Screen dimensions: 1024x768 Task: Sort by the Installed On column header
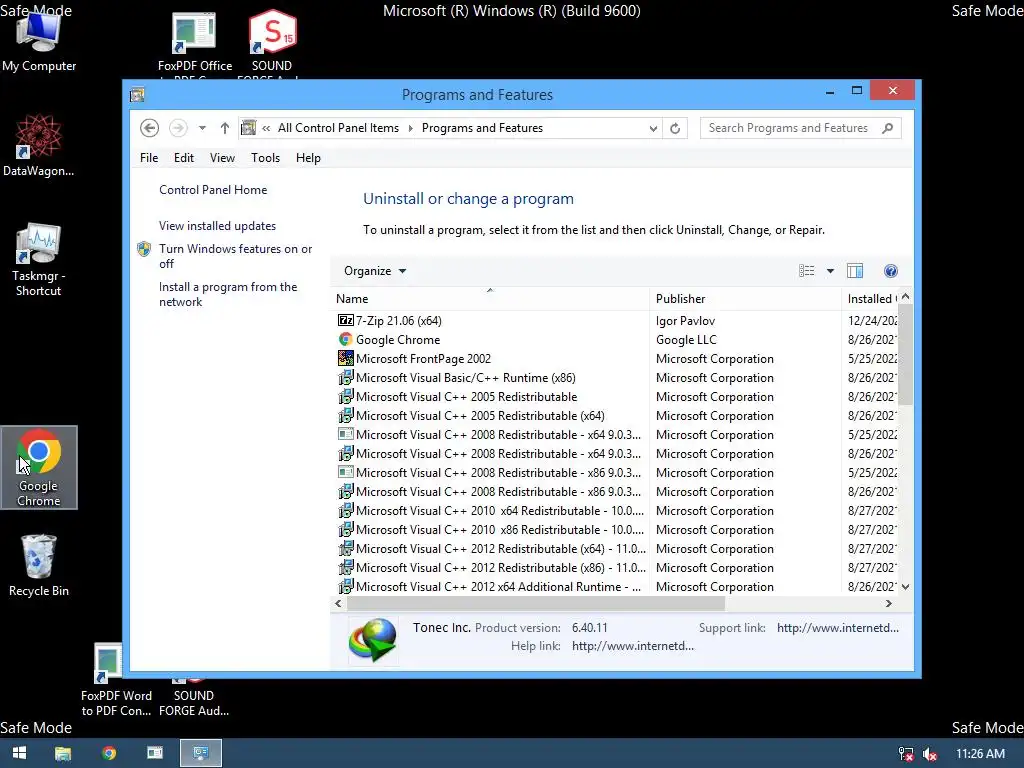872,298
